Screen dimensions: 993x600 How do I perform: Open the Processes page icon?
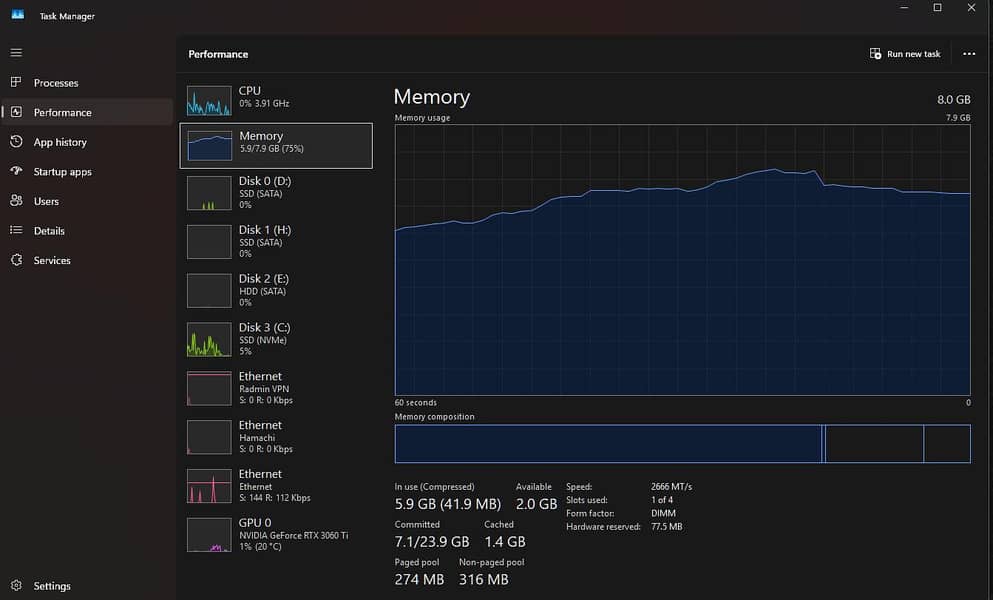(x=16, y=82)
